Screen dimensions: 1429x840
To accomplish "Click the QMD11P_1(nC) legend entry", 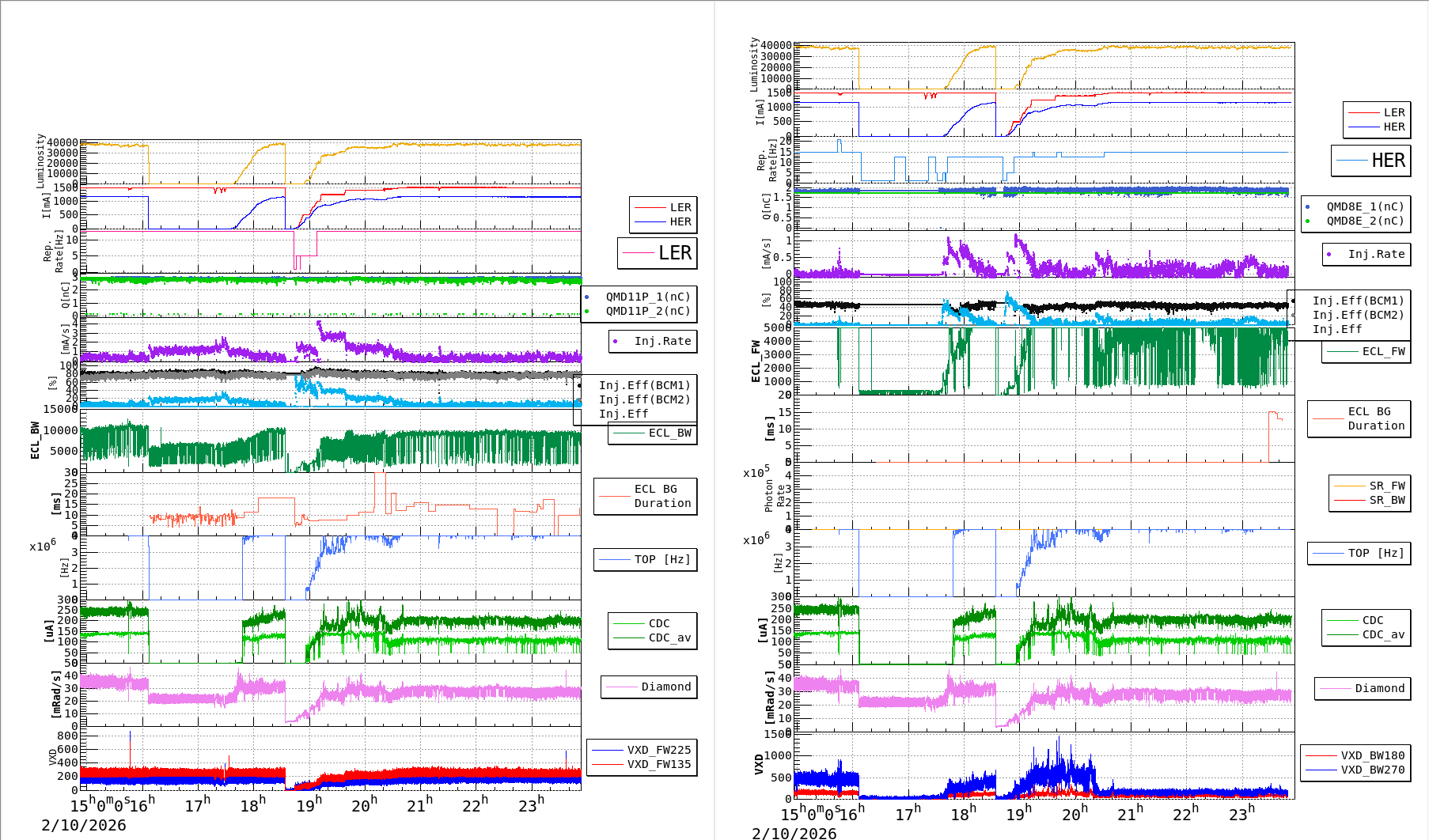I will click(647, 297).
